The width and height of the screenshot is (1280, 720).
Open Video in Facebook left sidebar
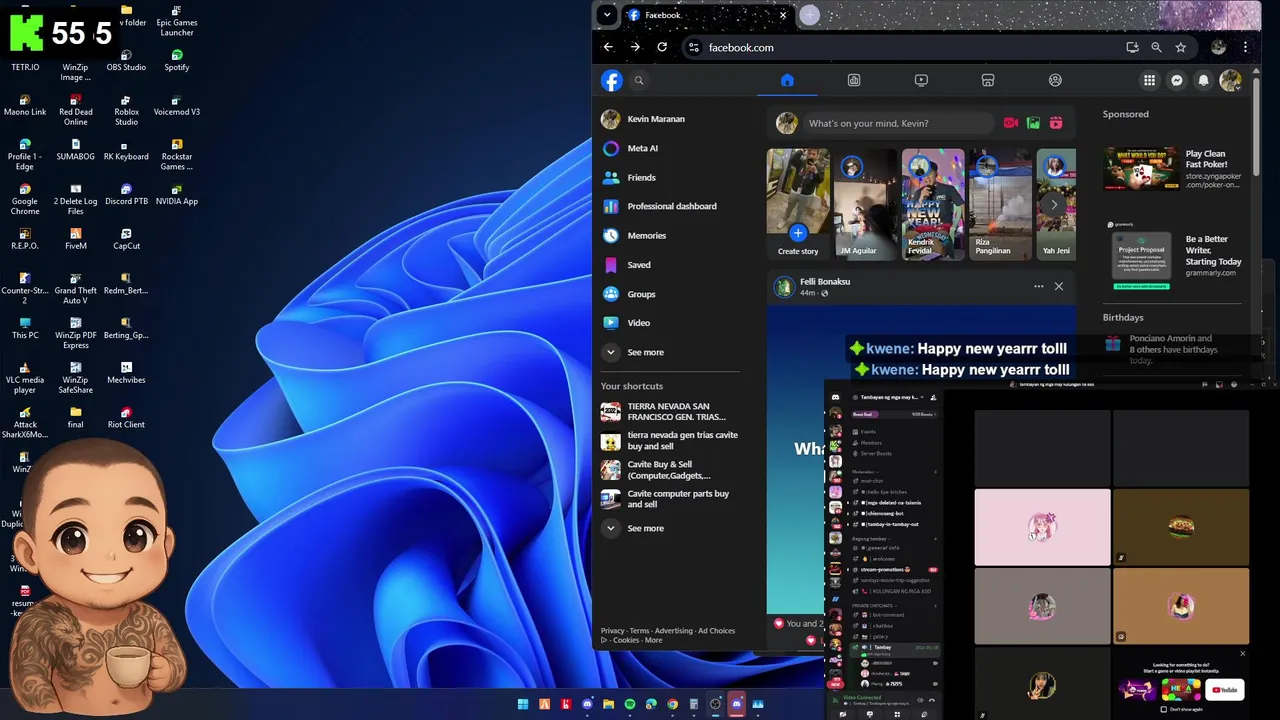(x=670, y=323)
